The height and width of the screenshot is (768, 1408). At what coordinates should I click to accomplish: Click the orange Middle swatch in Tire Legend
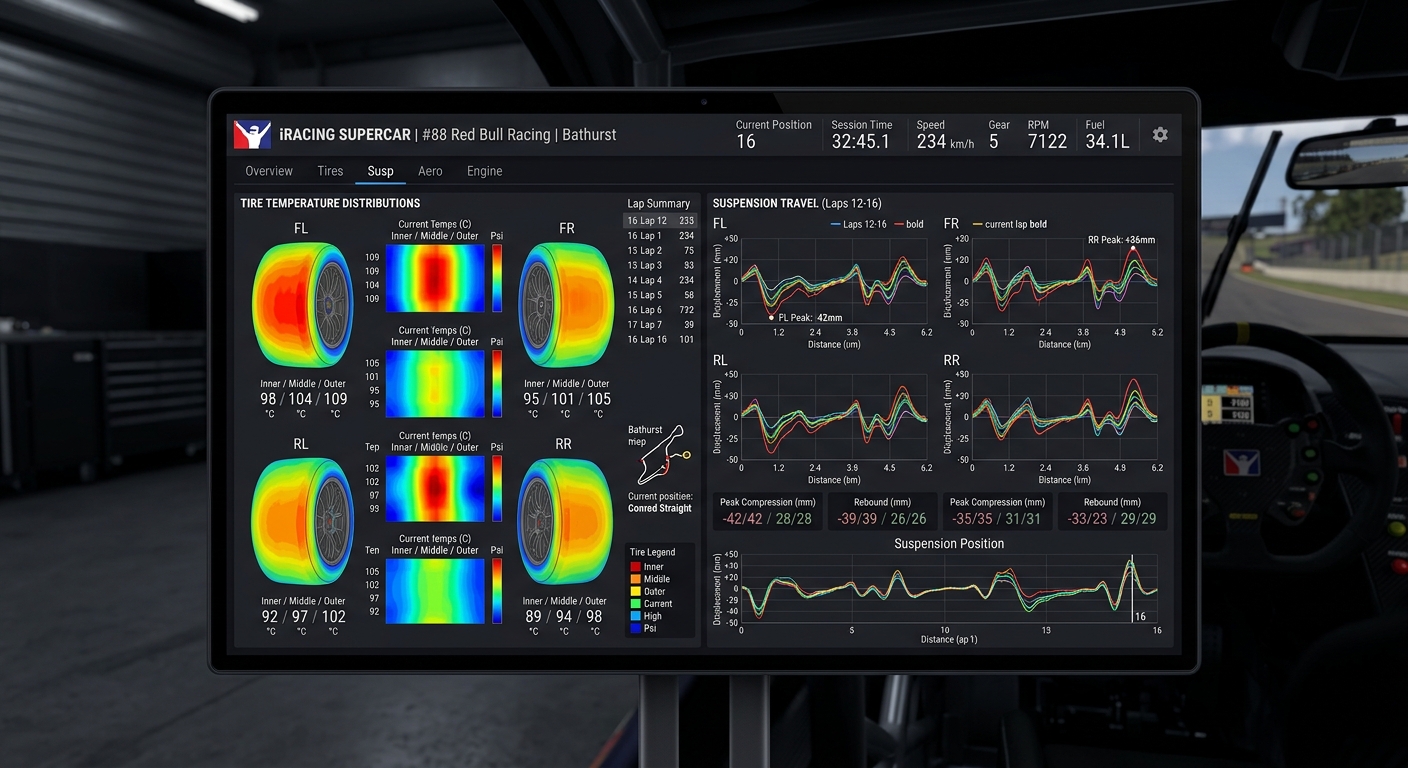coord(635,579)
